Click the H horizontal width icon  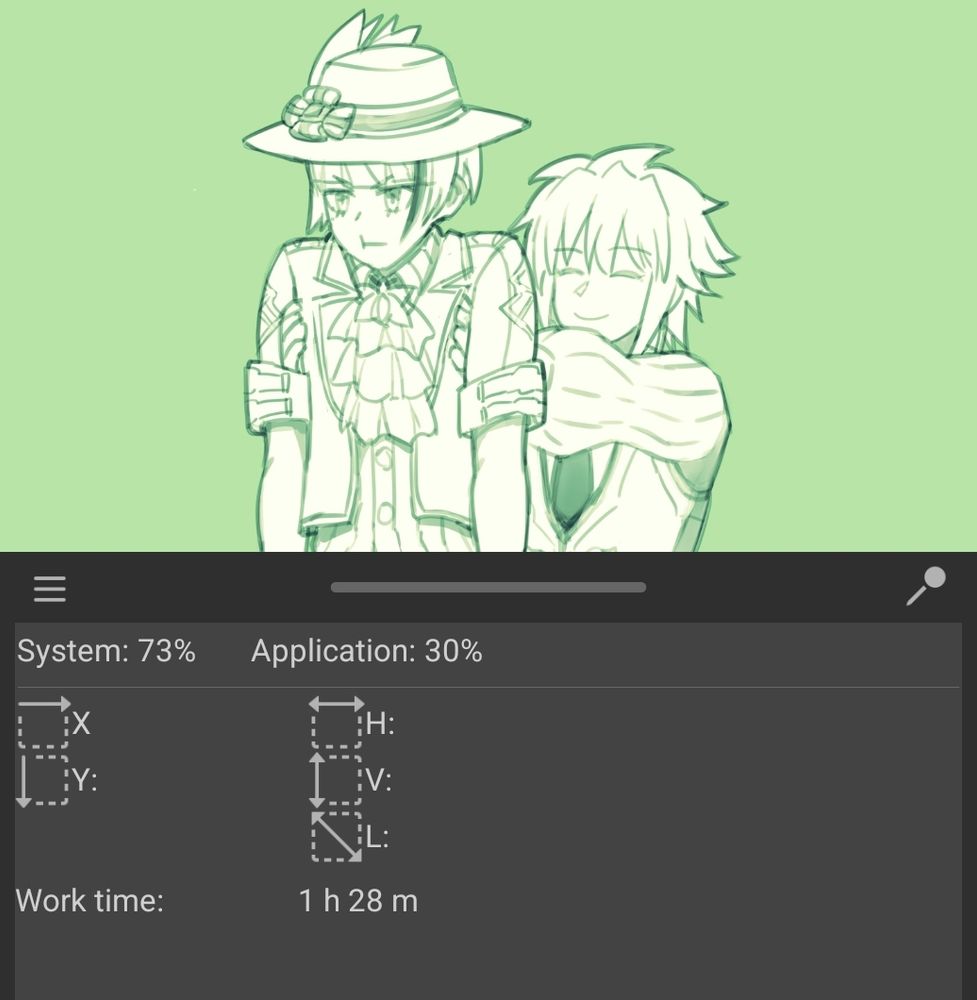click(x=336, y=723)
